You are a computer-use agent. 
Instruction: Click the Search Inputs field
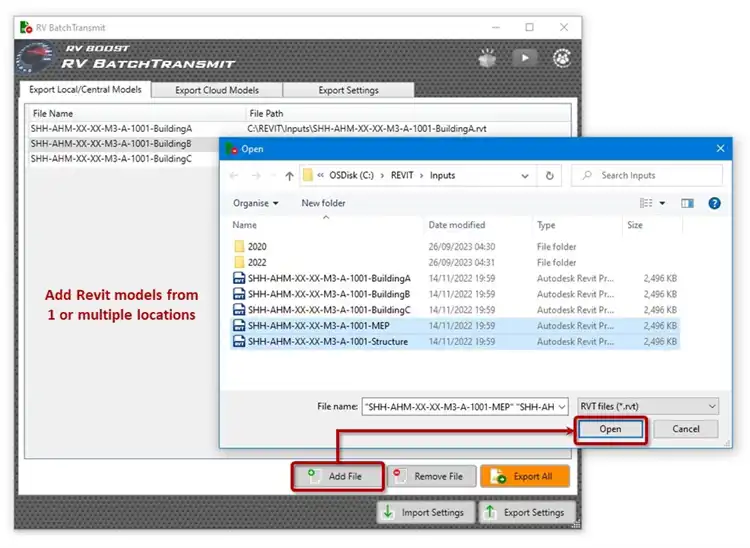[x=647, y=175]
